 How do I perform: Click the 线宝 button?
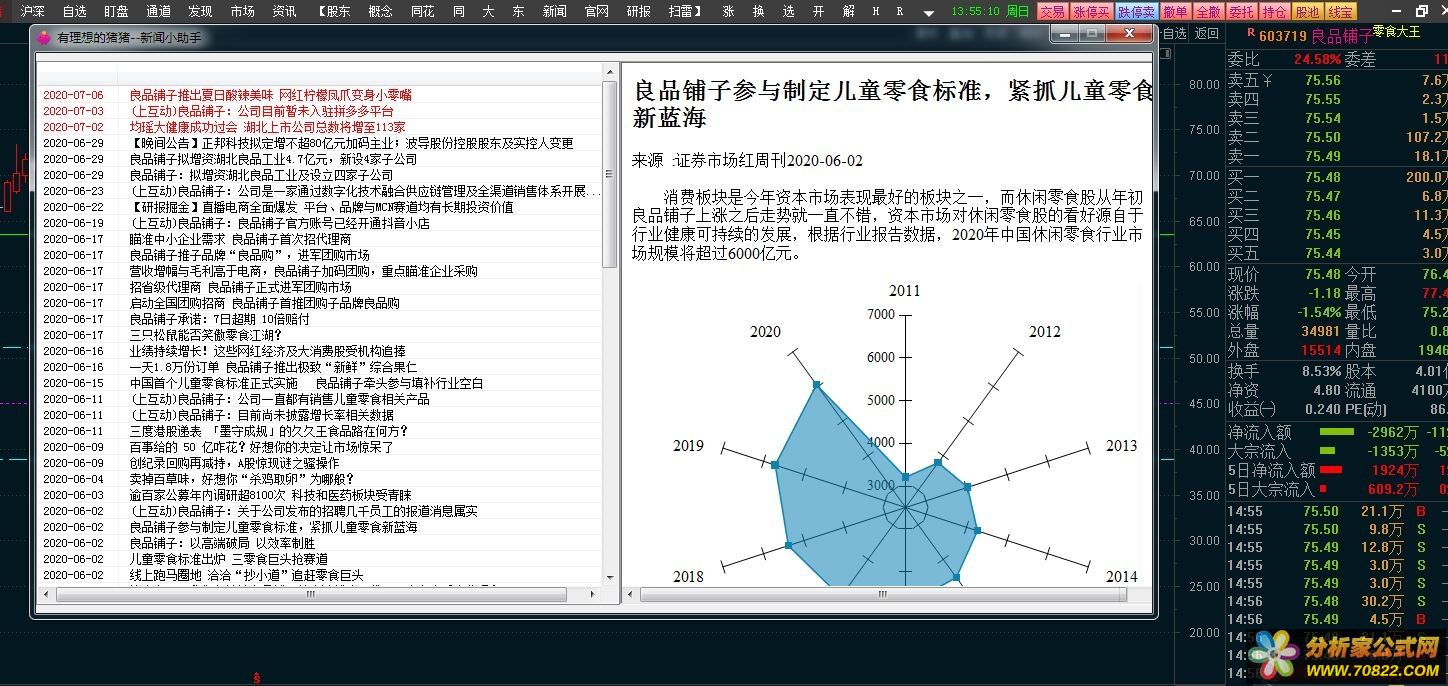[x=1340, y=12]
